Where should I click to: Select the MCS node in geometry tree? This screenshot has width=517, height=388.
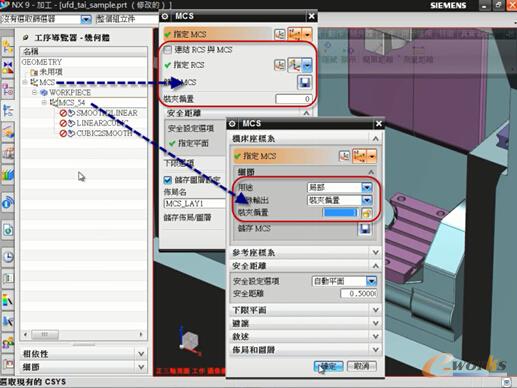[47, 82]
